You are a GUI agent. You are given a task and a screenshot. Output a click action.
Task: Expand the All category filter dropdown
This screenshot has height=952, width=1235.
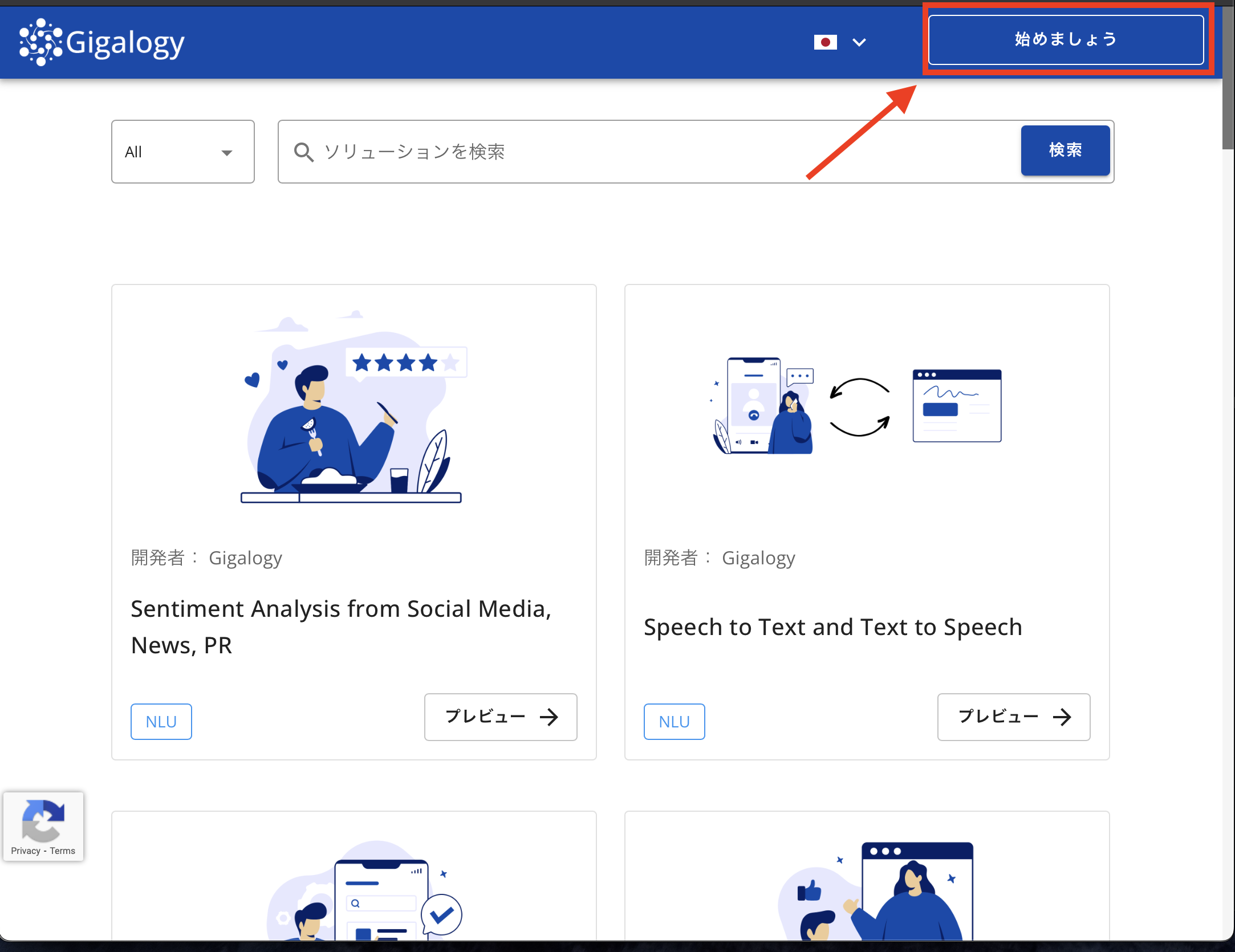click(183, 151)
